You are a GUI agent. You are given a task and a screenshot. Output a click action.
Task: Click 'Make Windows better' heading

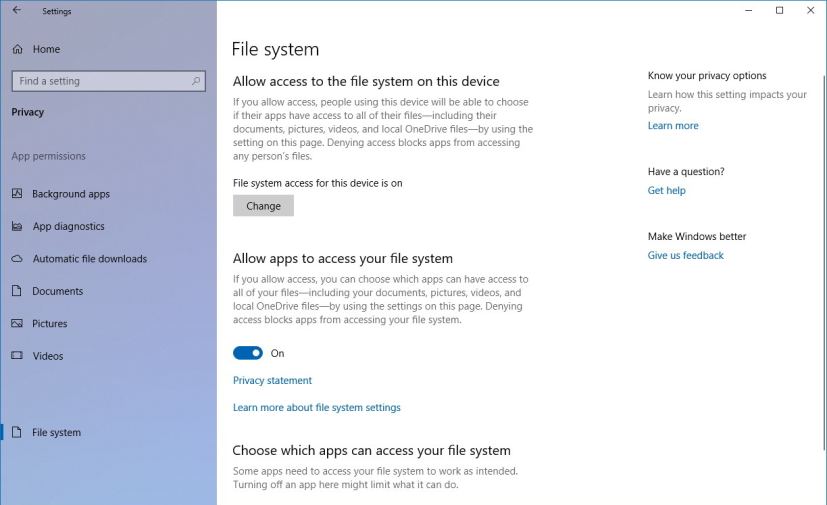(697, 236)
